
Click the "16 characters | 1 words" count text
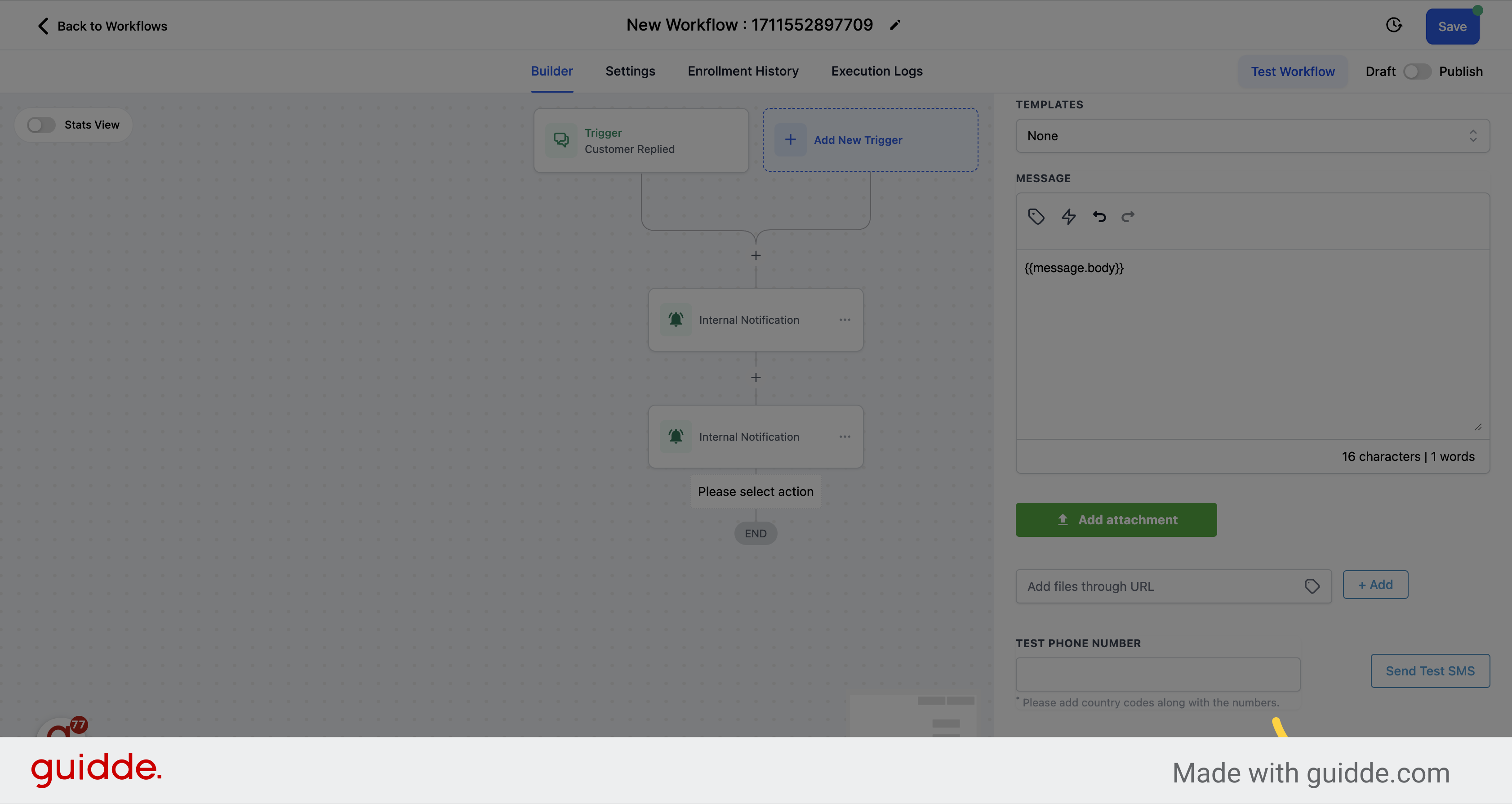(1408, 456)
